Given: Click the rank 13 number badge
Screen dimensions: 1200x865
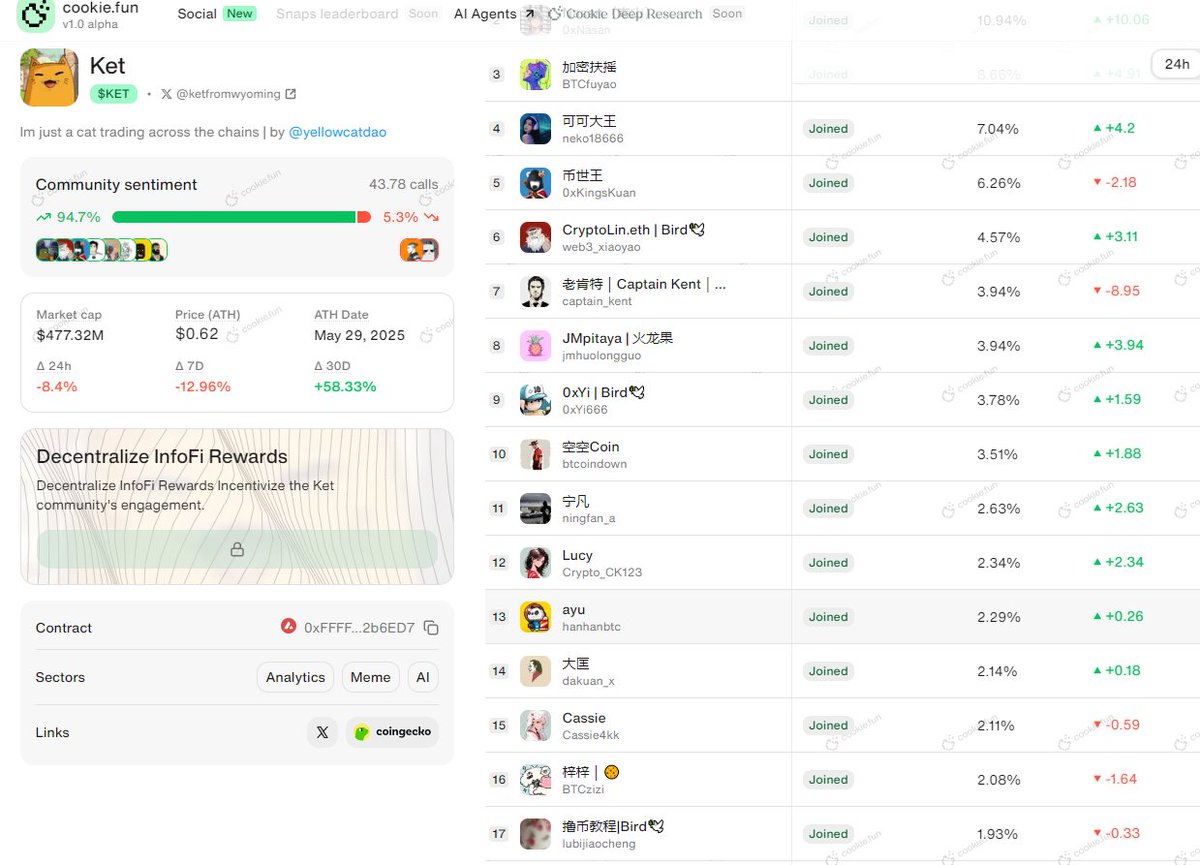Looking at the screenshot, I should pos(498,617).
